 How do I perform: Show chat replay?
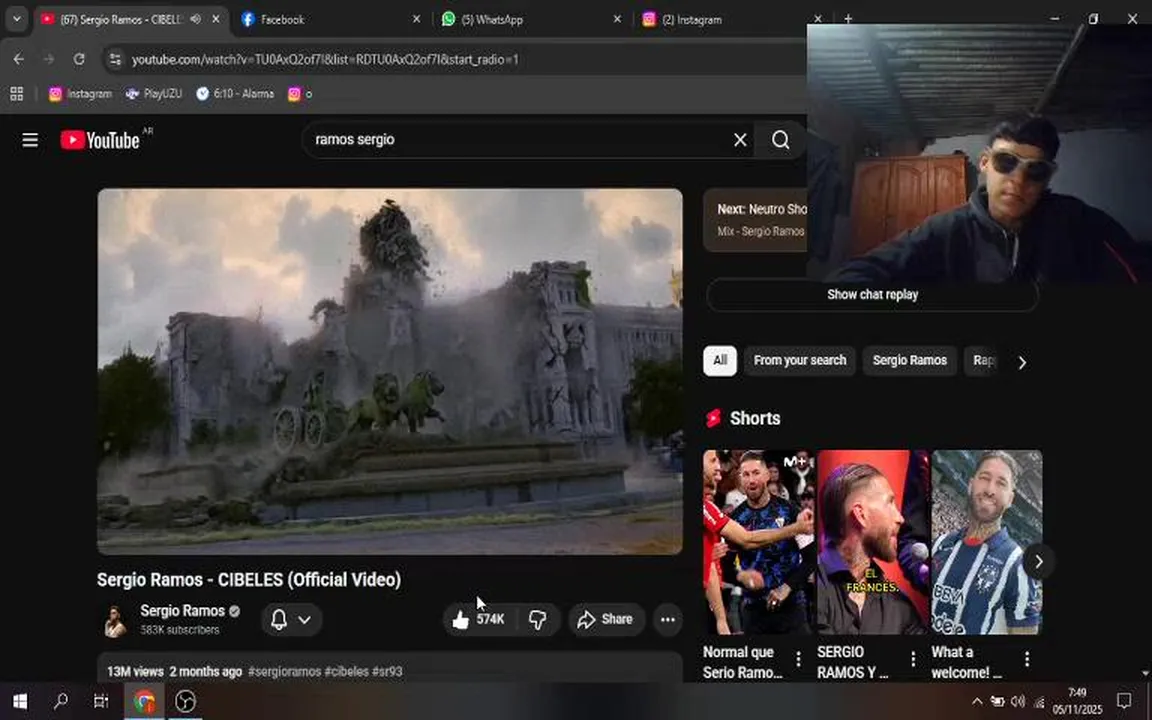pos(872,295)
